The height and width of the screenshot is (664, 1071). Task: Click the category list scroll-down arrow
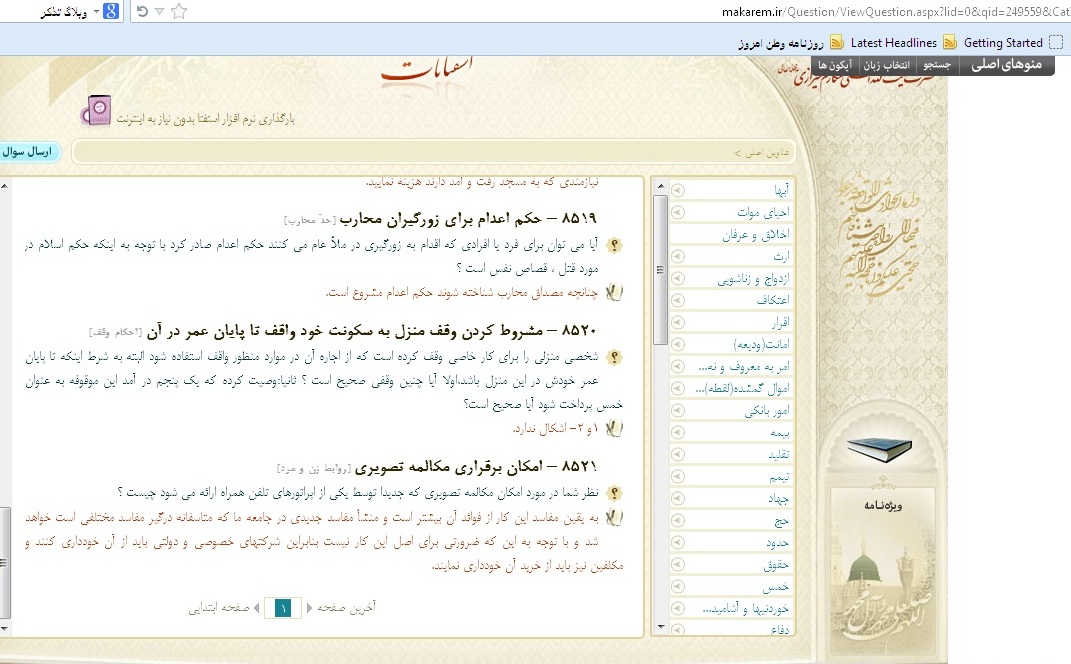[660, 626]
